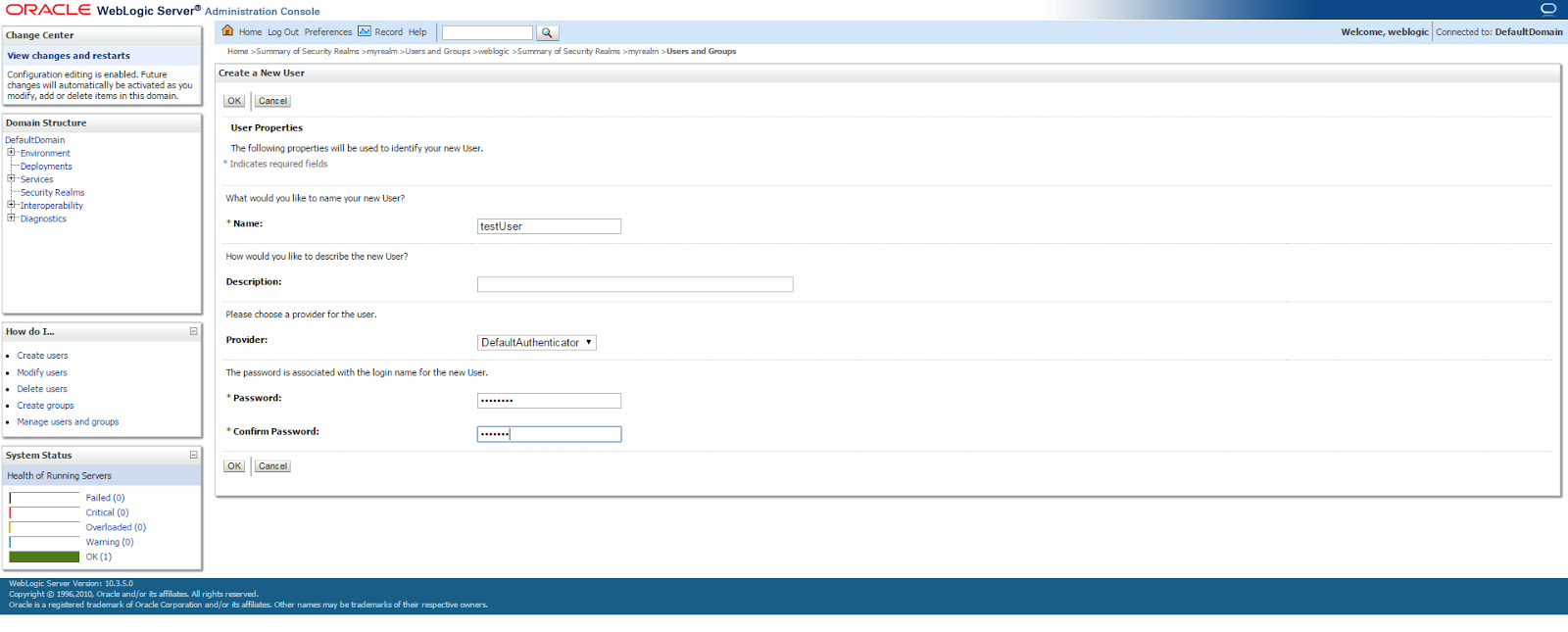Open Preferences in toolbar
The width and height of the screenshot is (1568, 632).
pyautogui.click(x=328, y=32)
